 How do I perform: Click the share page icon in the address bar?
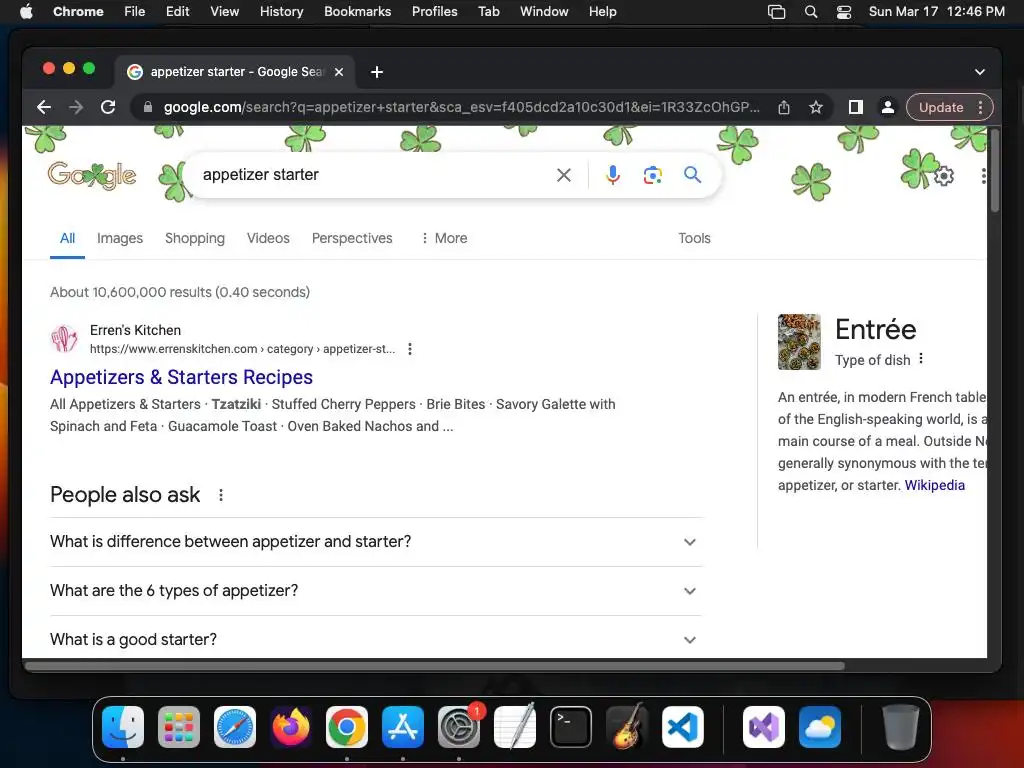point(784,107)
